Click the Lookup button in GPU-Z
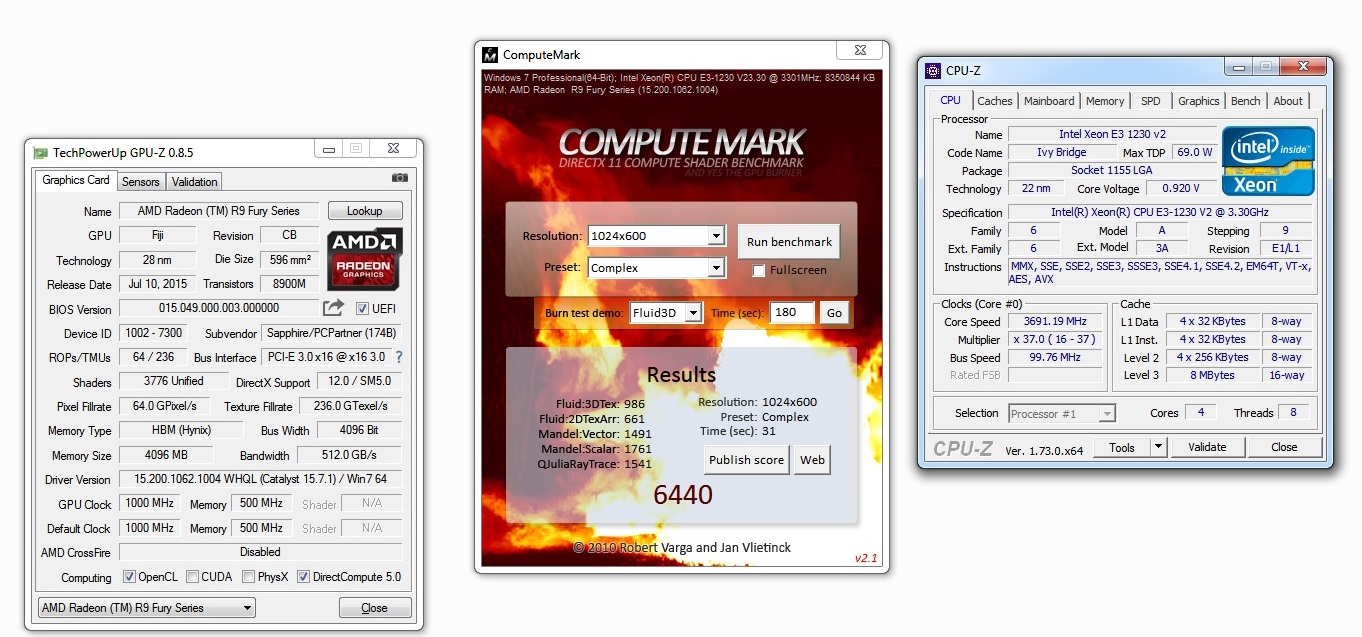1362x637 pixels. (365, 211)
